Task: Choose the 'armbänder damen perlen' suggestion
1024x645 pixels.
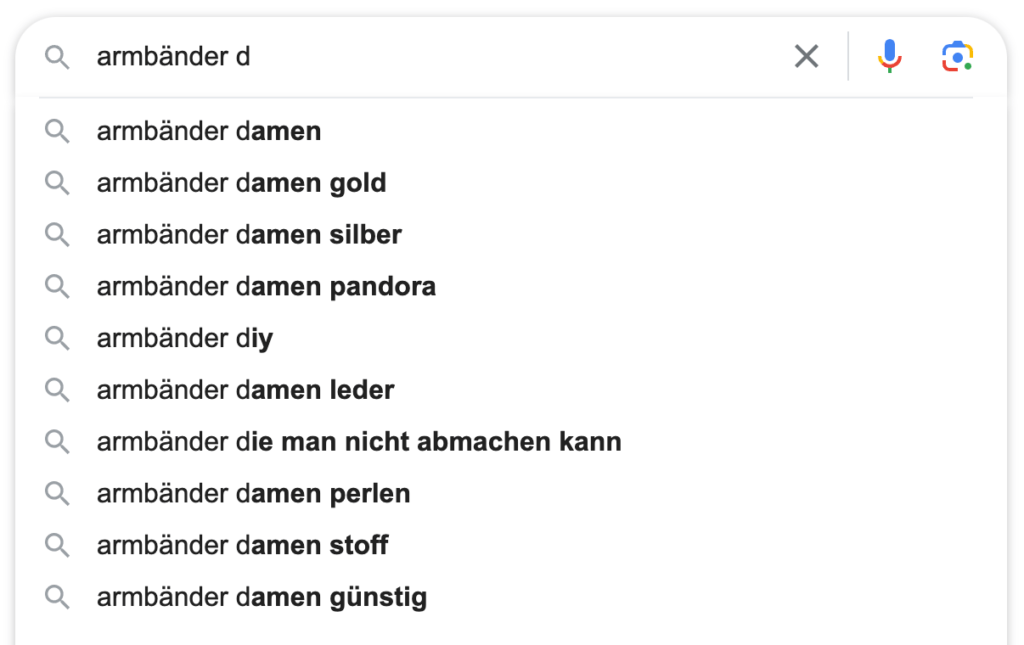Action: [511, 494]
